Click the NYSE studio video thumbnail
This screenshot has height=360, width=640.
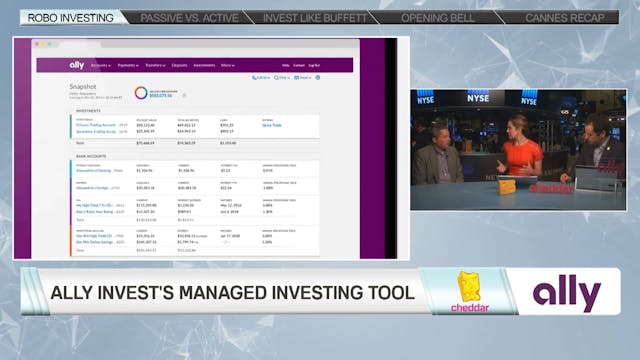(518, 150)
